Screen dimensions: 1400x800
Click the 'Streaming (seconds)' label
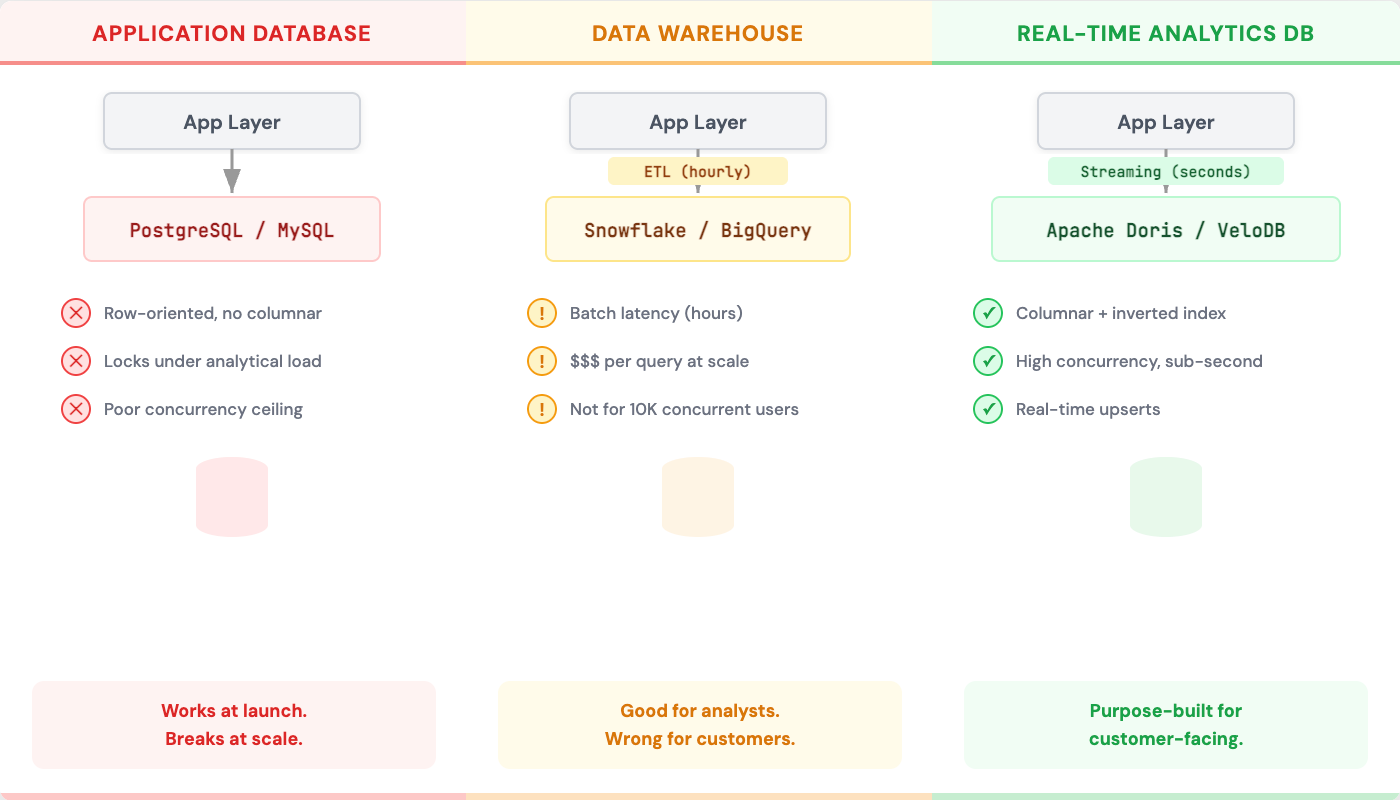point(1166,172)
